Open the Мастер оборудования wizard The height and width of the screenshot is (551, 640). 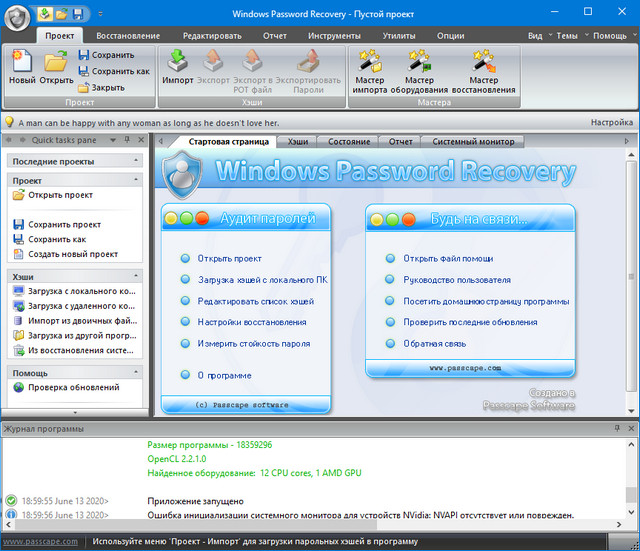click(x=427, y=71)
